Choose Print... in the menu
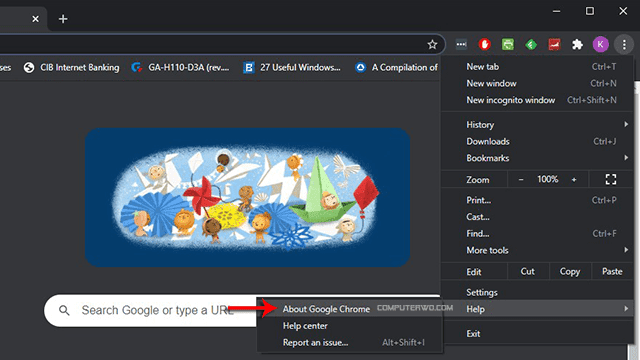 click(537, 200)
